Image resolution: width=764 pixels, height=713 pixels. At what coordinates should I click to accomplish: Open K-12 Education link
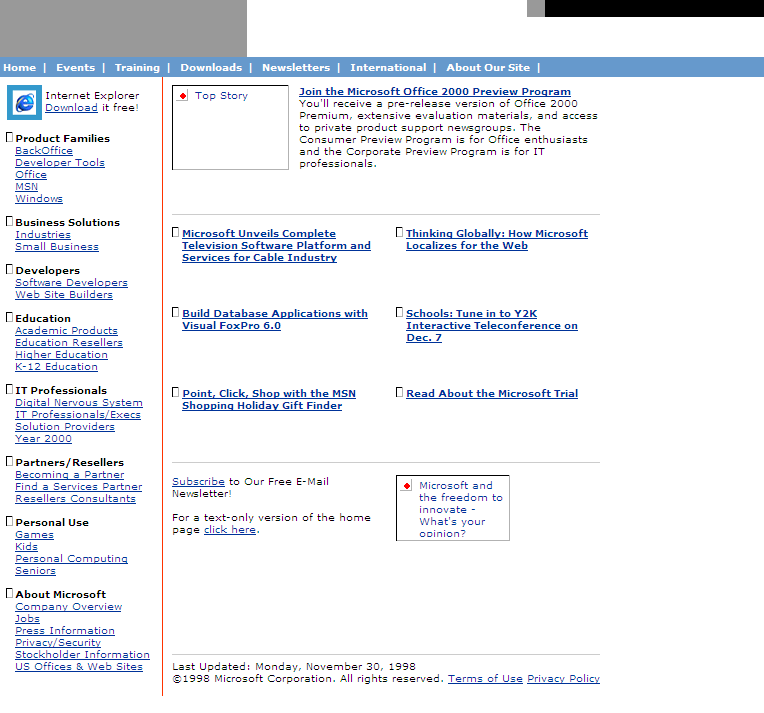click(57, 367)
